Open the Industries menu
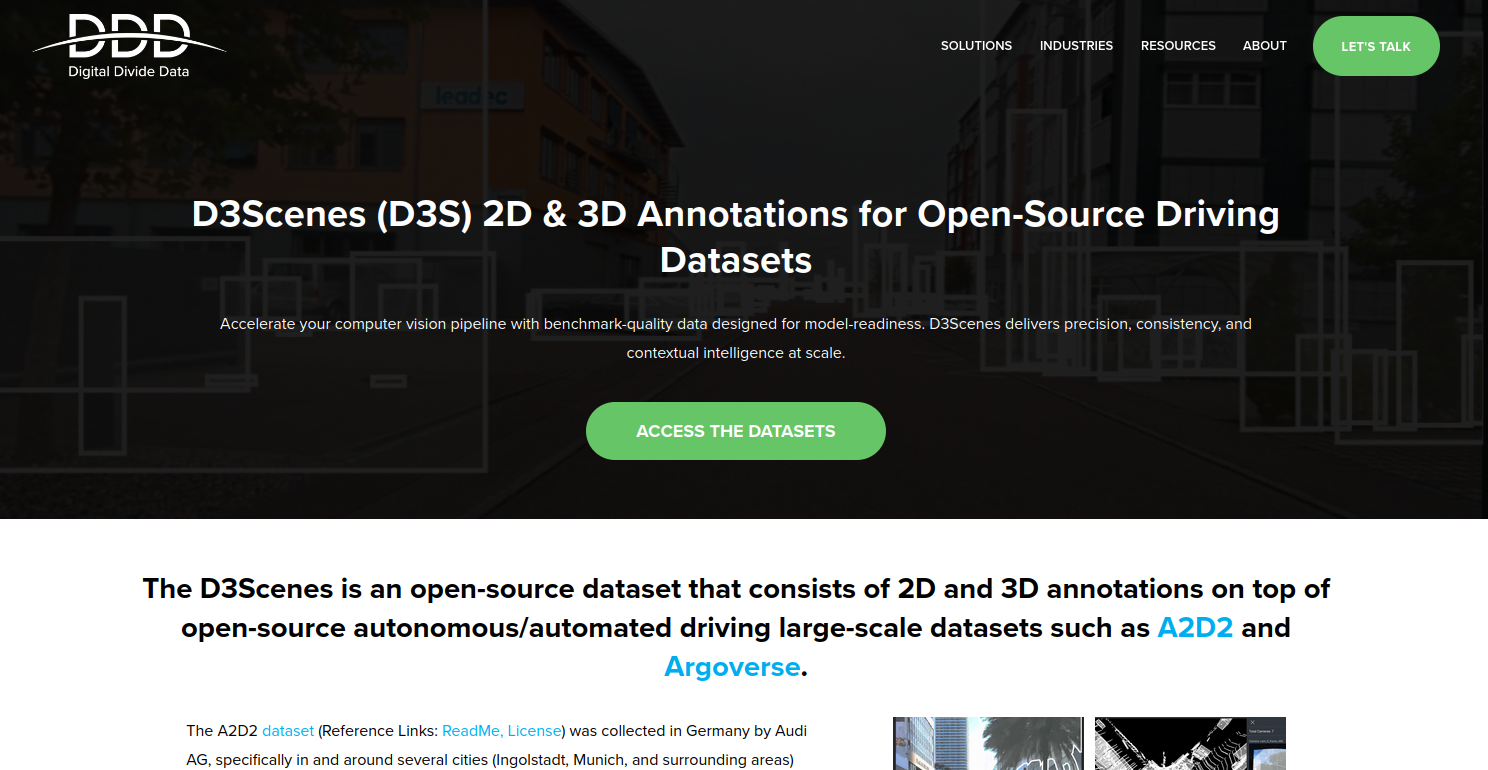The height and width of the screenshot is (770, 1488). tap(1076, 46)
